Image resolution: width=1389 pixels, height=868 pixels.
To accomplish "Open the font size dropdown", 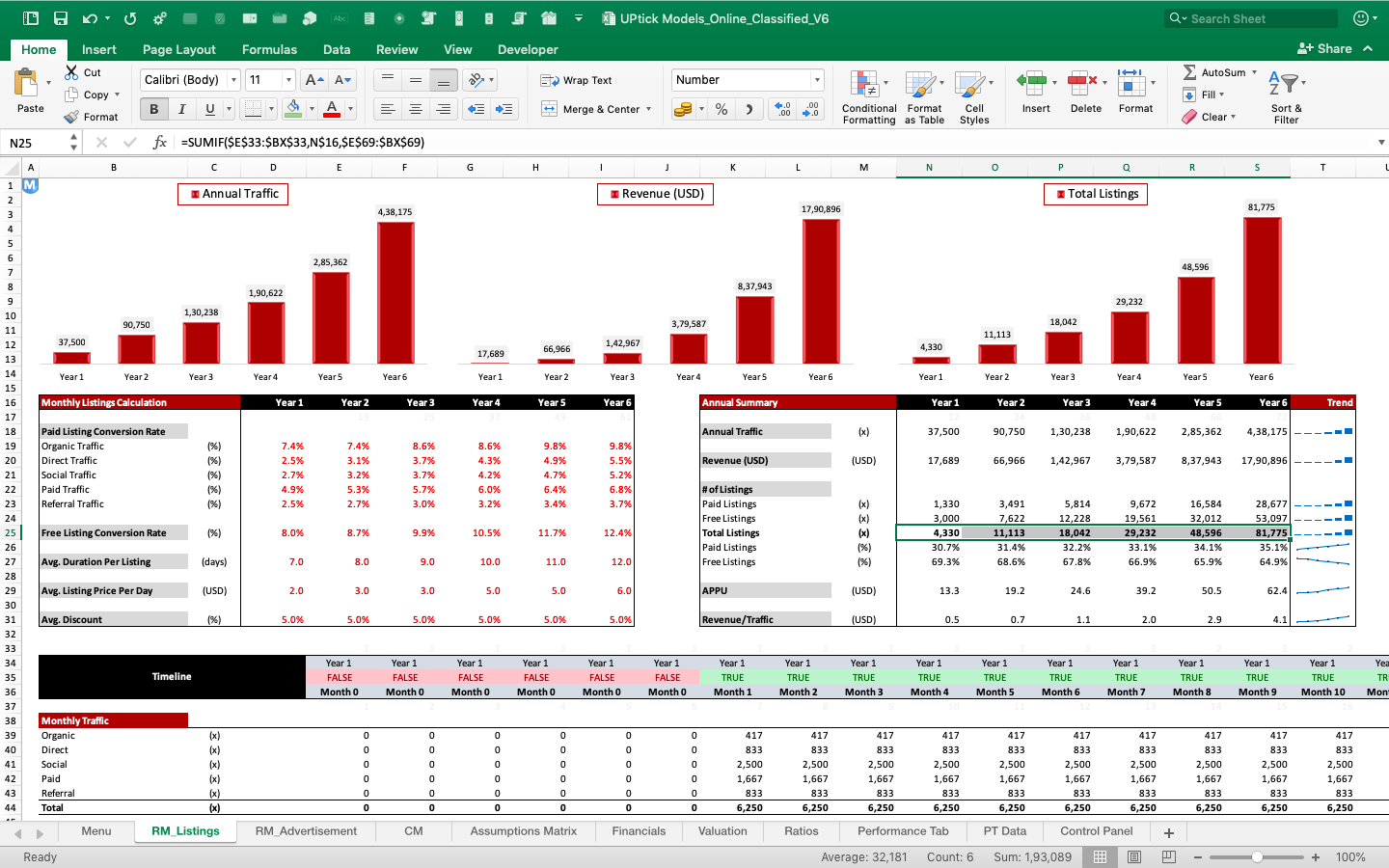I will coord(288,80).
